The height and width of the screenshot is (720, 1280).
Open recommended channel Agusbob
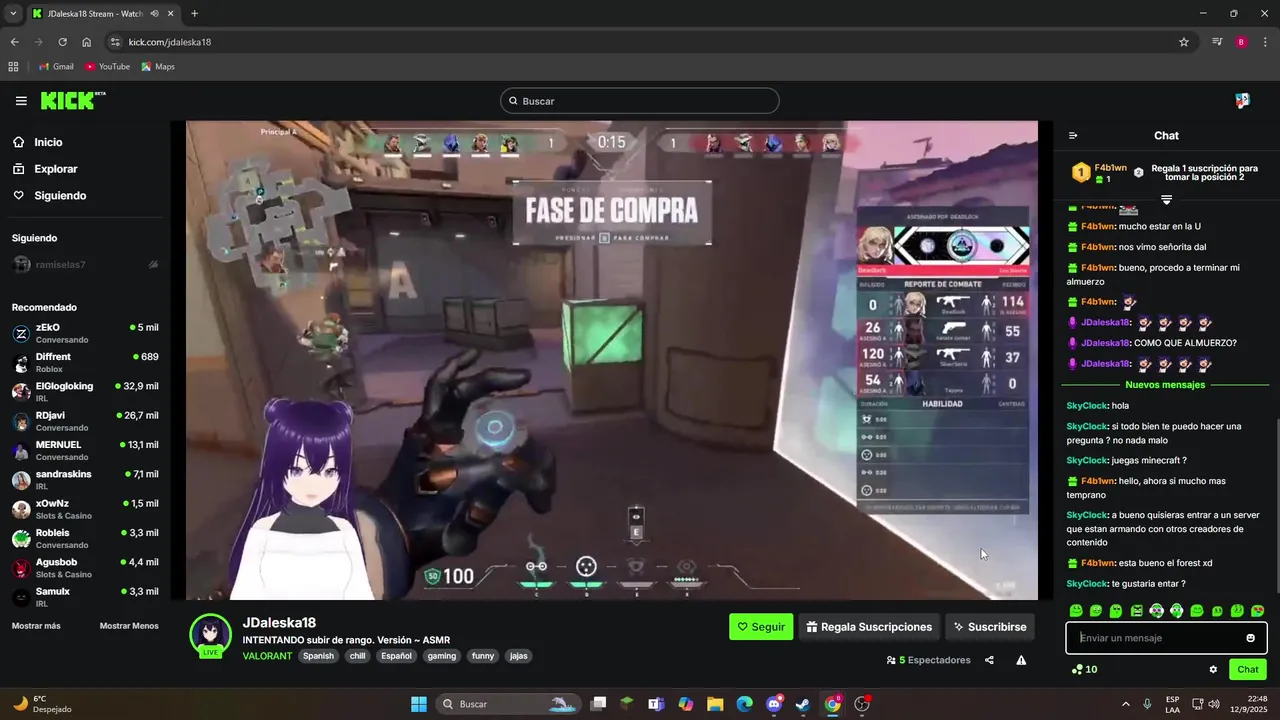tap(85, 568)
